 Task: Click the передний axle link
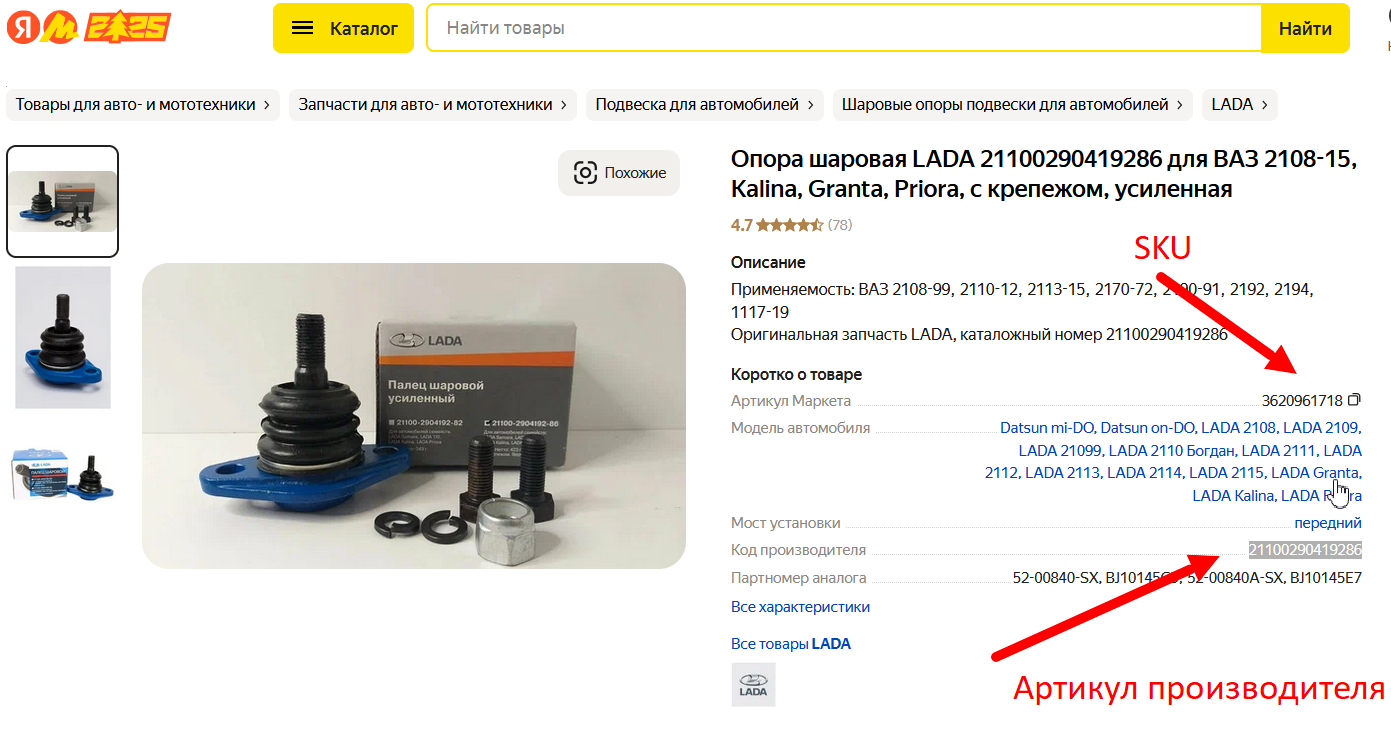click(1328, 523)
